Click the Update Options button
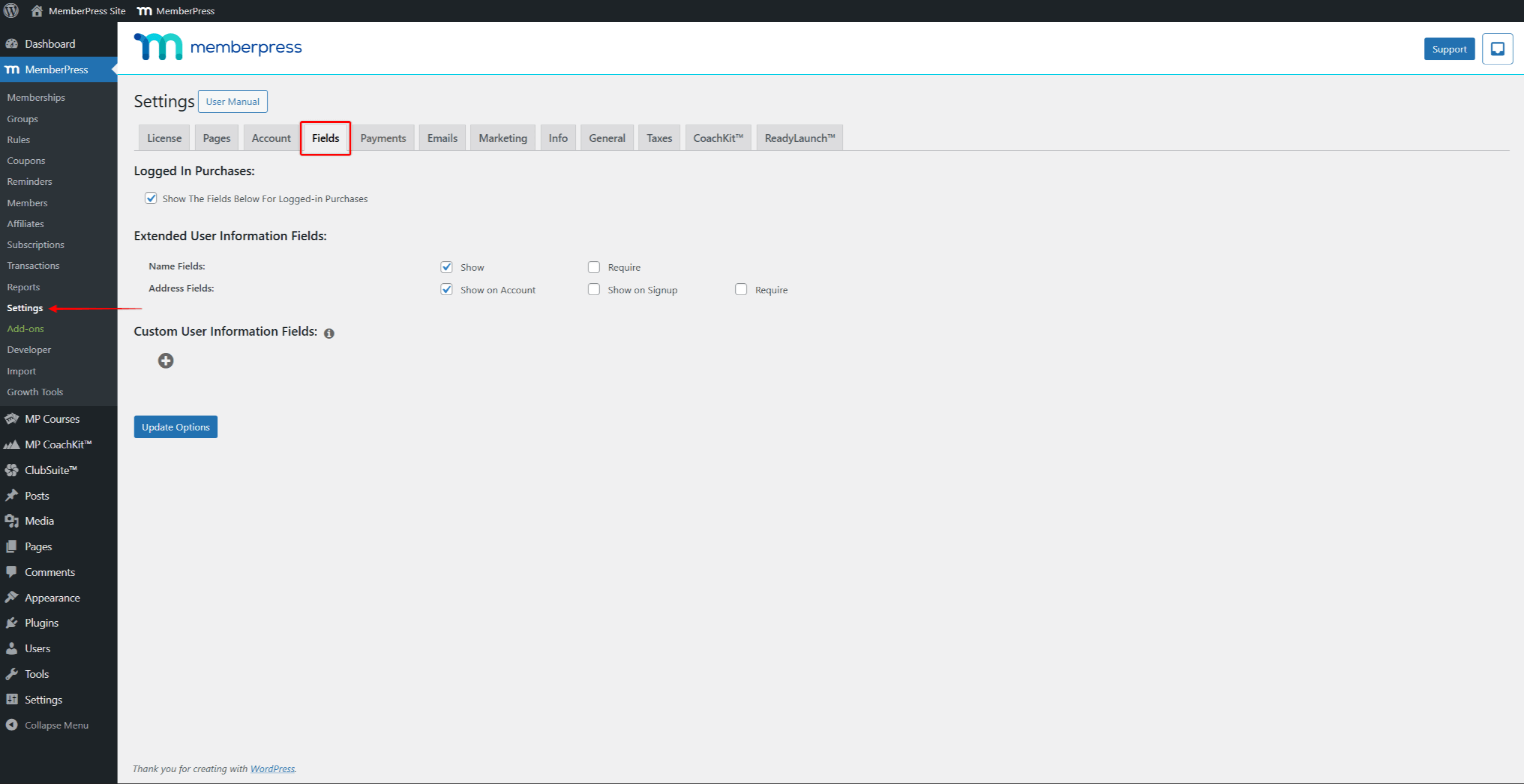1524x784 pixels. click(175, 427)
